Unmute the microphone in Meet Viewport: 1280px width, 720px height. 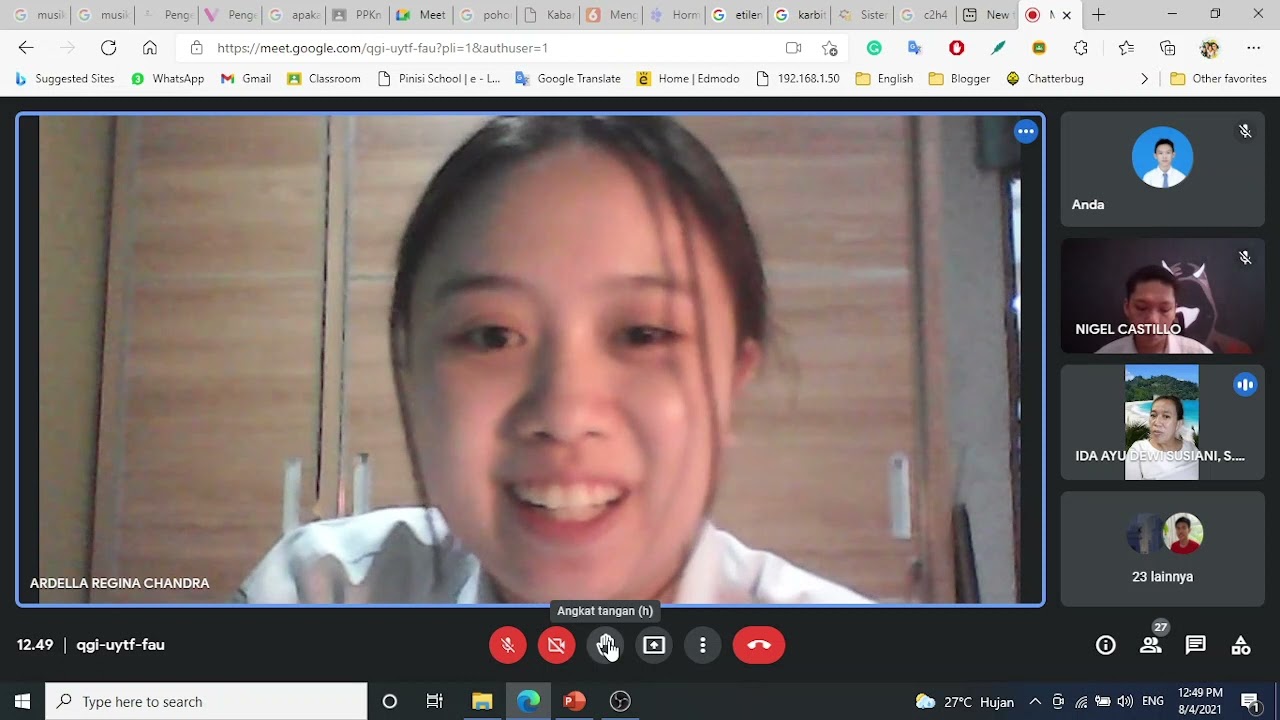(508, 645)
